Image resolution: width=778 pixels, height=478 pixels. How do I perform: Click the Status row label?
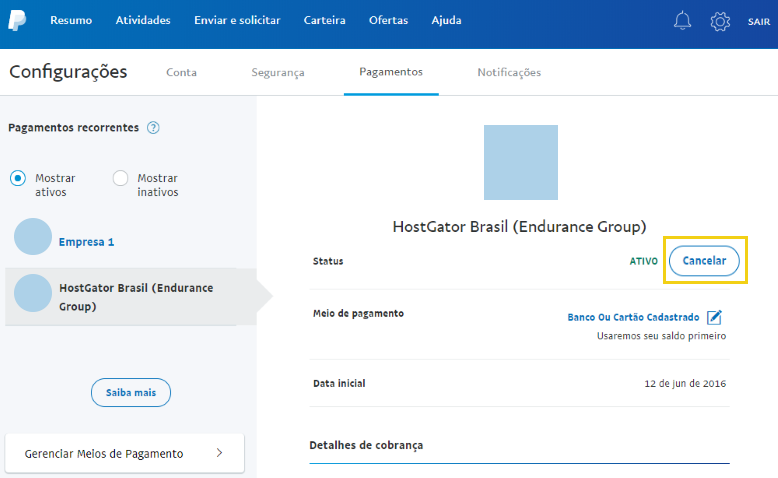coord(328,261)
